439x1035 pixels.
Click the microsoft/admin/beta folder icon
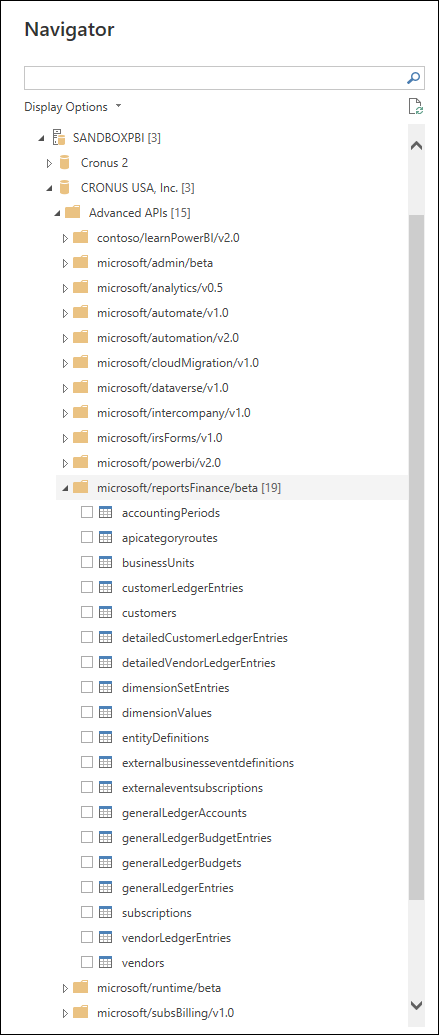point(81,263)
